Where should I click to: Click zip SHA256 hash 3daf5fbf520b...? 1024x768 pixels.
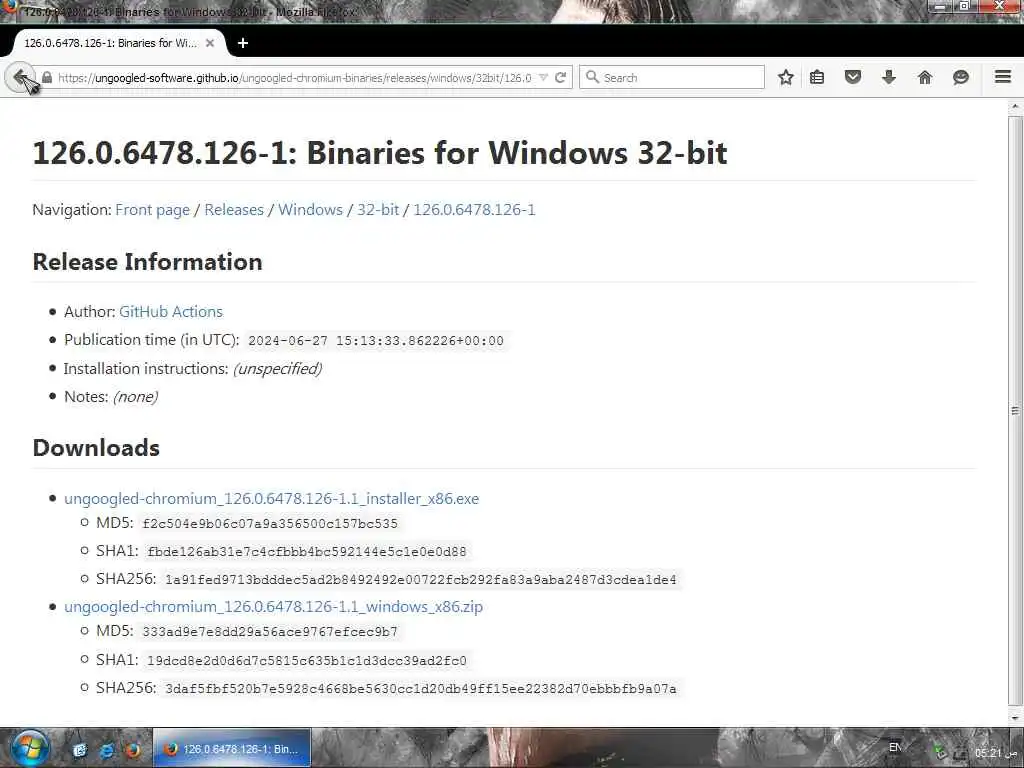click(x=421, y=689)
